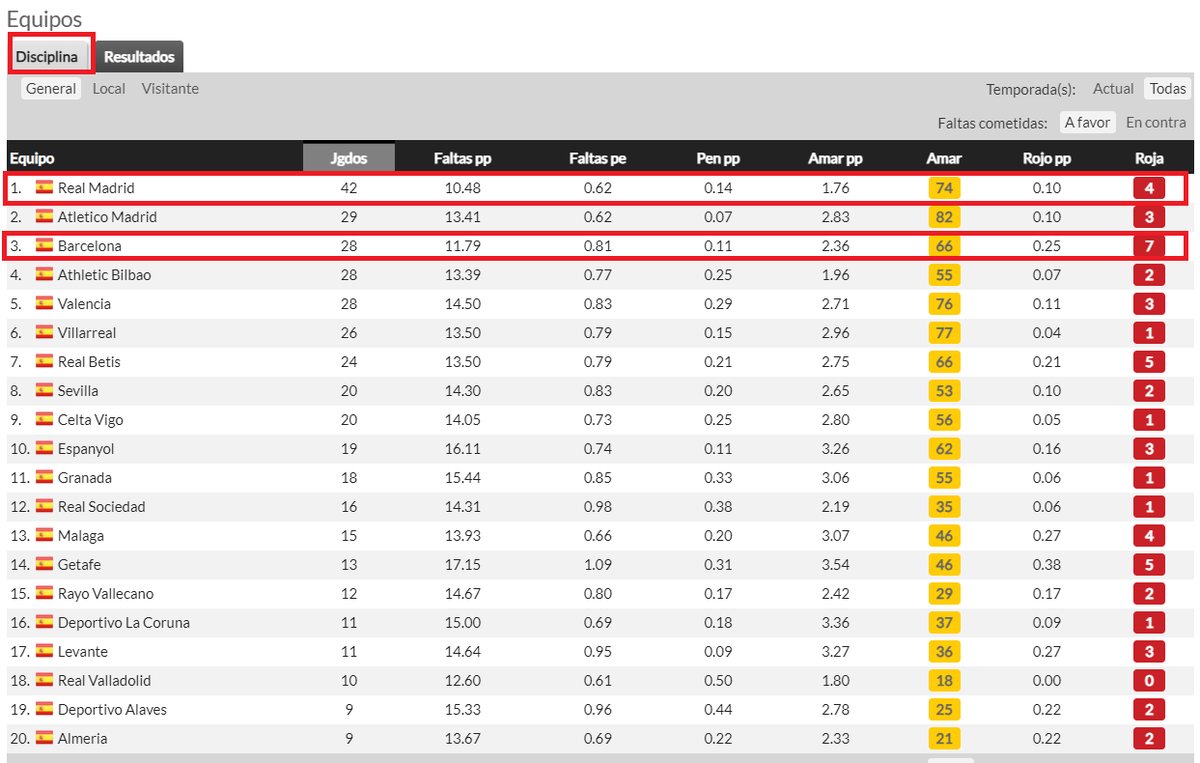Image resolution: width=1200 pixels, height=763 pixels.
Task: Click Atletico Madrid yellow card badge 82
Action: pos(944,217)
